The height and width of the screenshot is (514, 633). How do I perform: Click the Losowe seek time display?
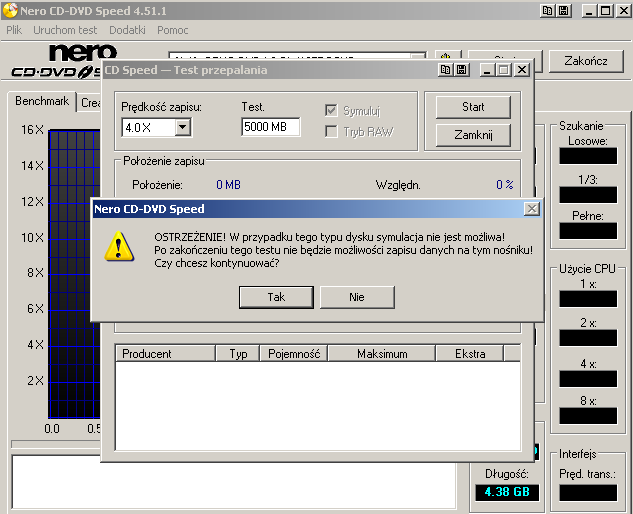tap(588, 155)
